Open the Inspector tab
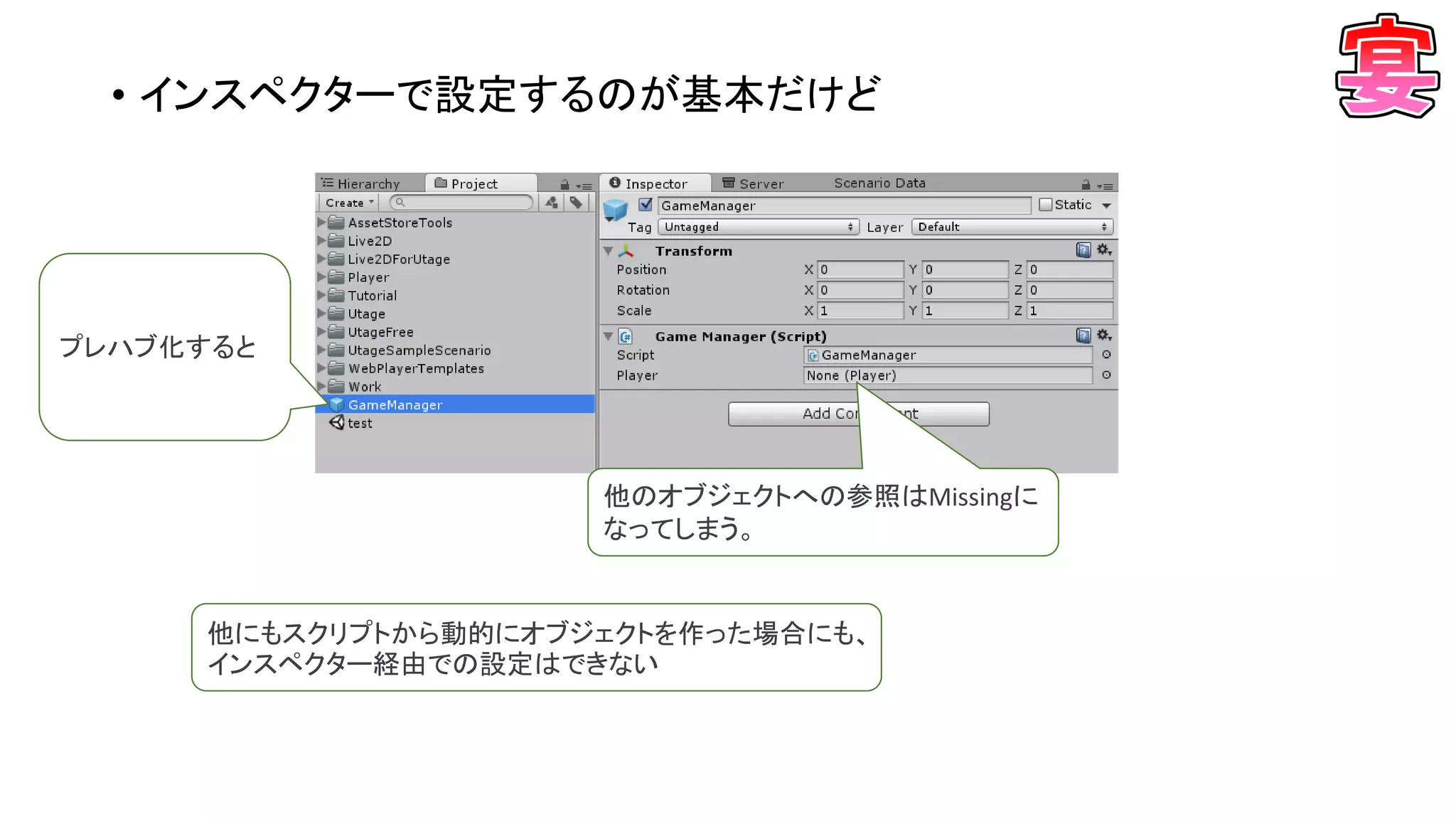Viewport: 1456px width, 819px height. (655, 183)
